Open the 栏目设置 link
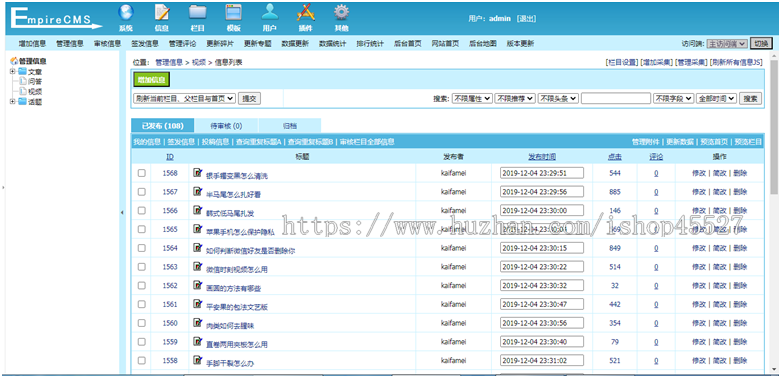The width and height of the screenshot is (781, 378). (x=622, y=62)
